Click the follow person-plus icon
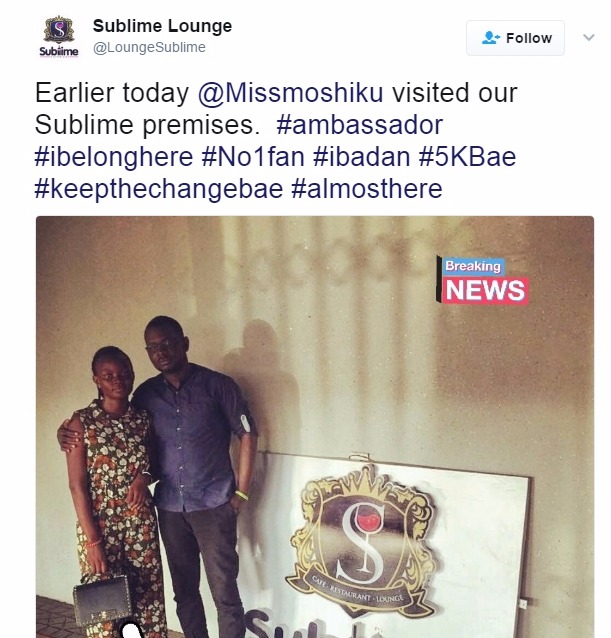The width and height of the screenshot is (611, 638). 491,38
